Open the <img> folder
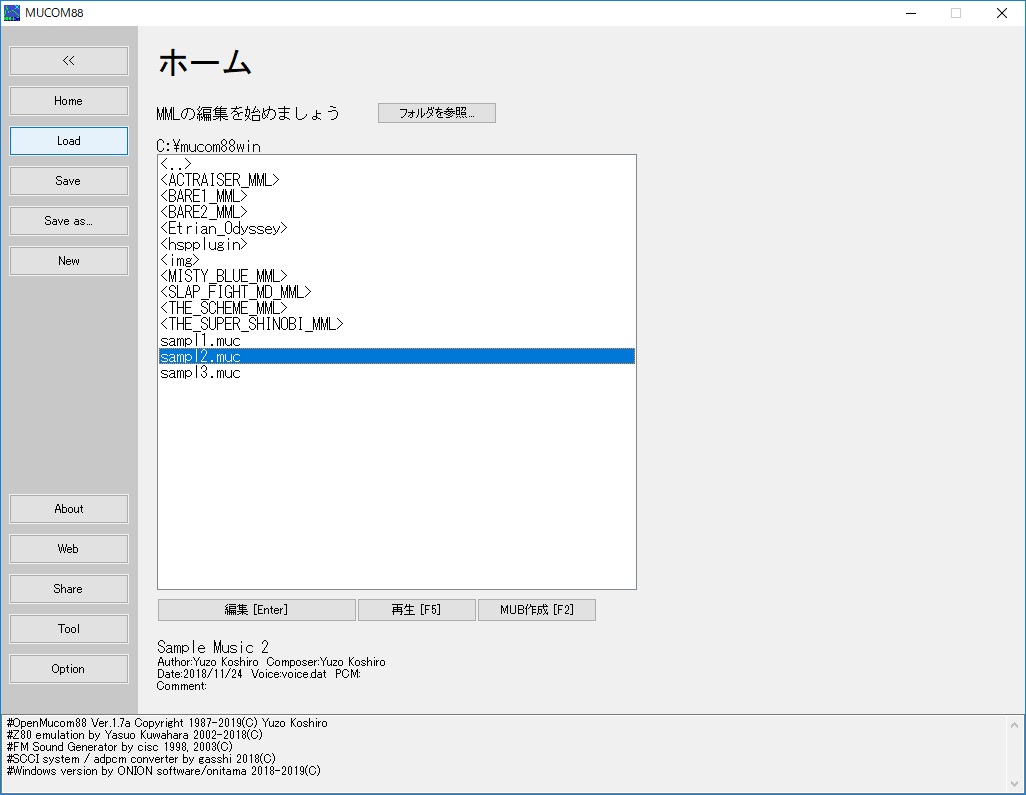 click(397, 260)
